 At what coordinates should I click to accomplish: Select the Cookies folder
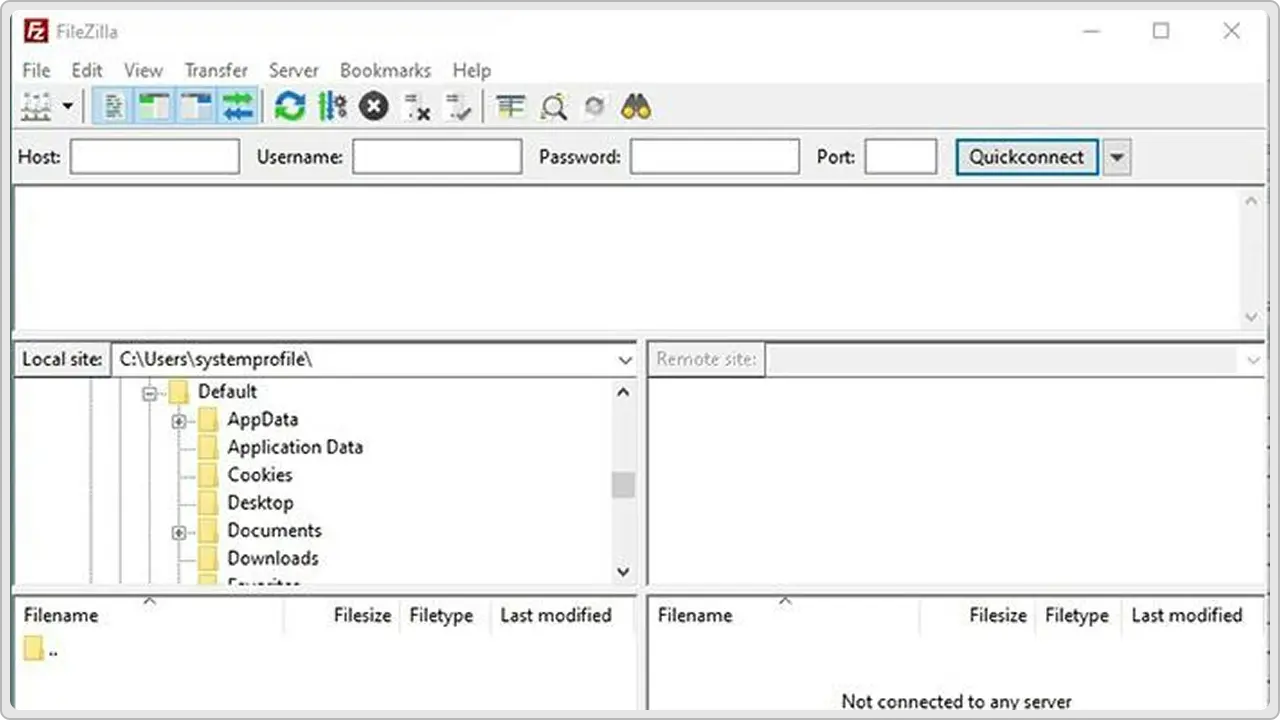coord(260,475)
